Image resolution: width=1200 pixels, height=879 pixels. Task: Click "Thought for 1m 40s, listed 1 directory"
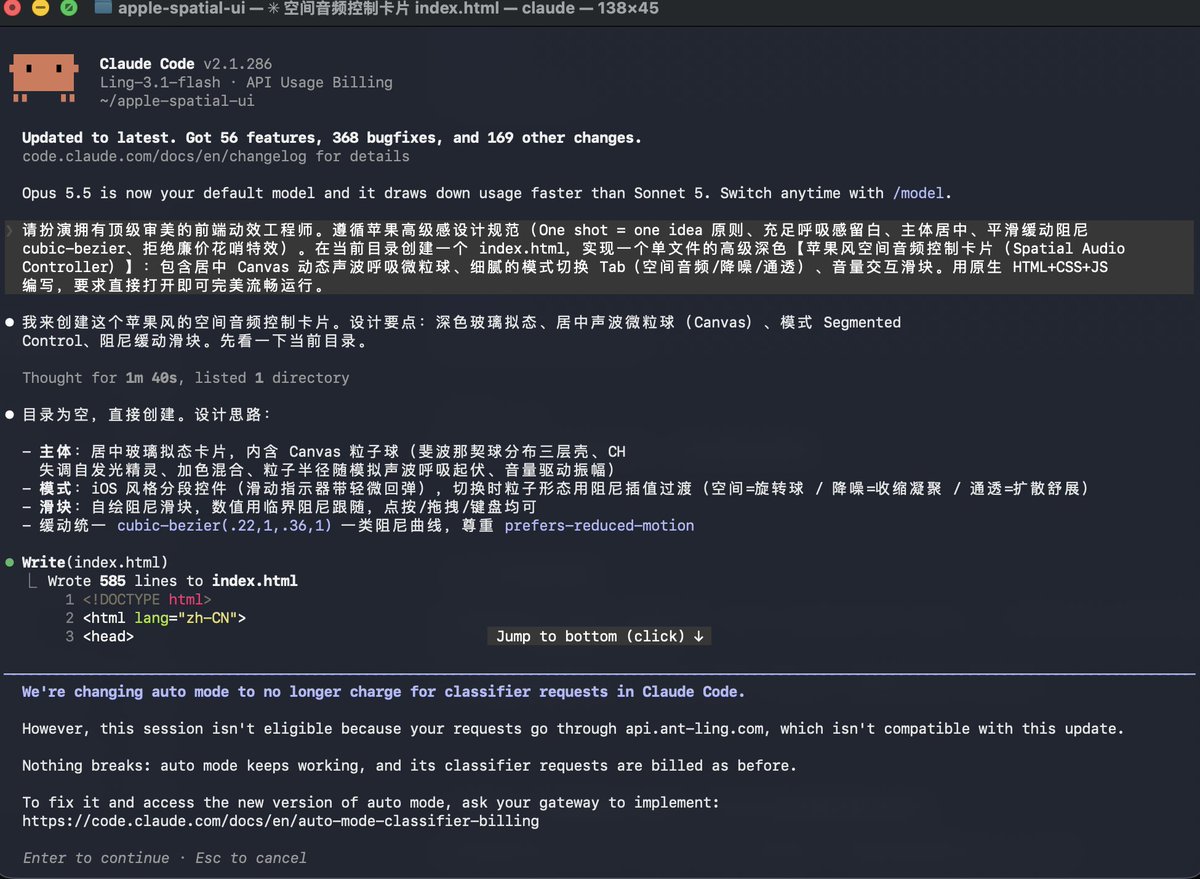pyautogui.click(x=186, y=378)
